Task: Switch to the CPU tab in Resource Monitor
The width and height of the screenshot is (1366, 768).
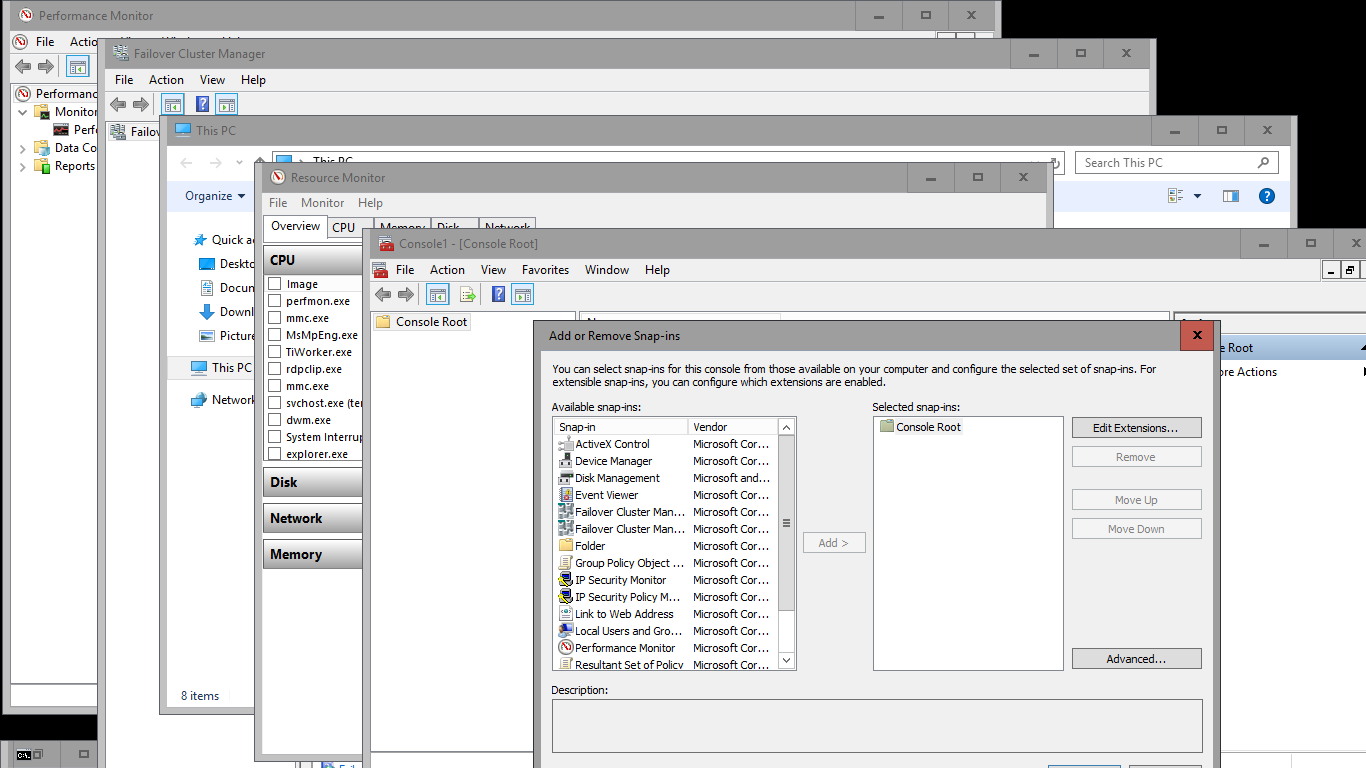Action: click(x=344, y=227)
